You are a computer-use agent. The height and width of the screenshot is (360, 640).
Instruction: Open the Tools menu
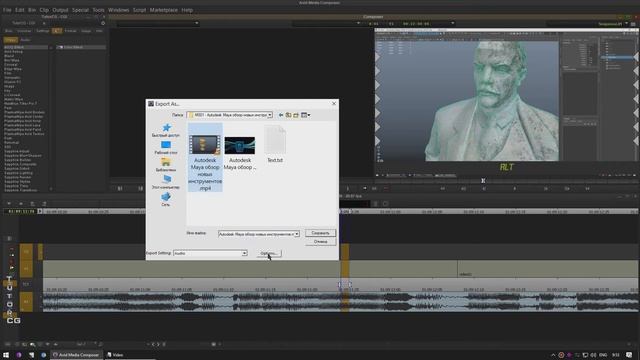pos(98,10)
